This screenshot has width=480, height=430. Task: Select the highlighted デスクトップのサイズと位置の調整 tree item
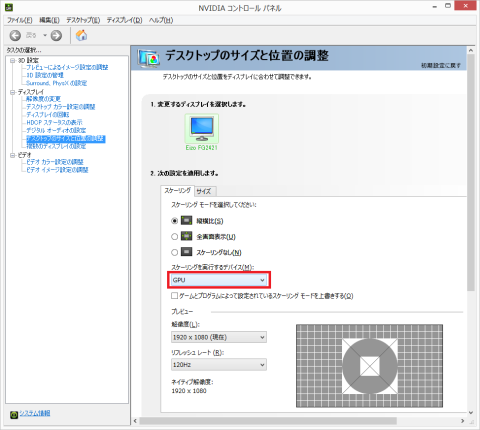point(66,139)
